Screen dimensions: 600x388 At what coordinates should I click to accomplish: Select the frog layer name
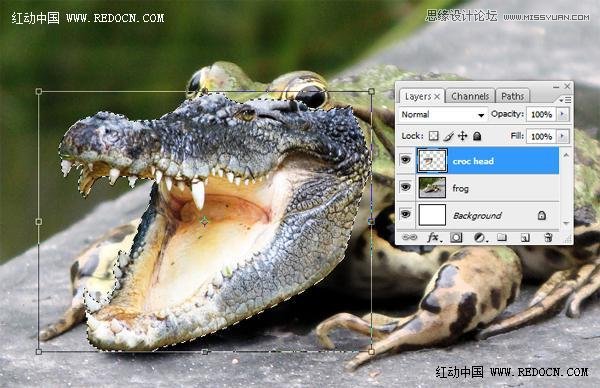tap(460, 189)
